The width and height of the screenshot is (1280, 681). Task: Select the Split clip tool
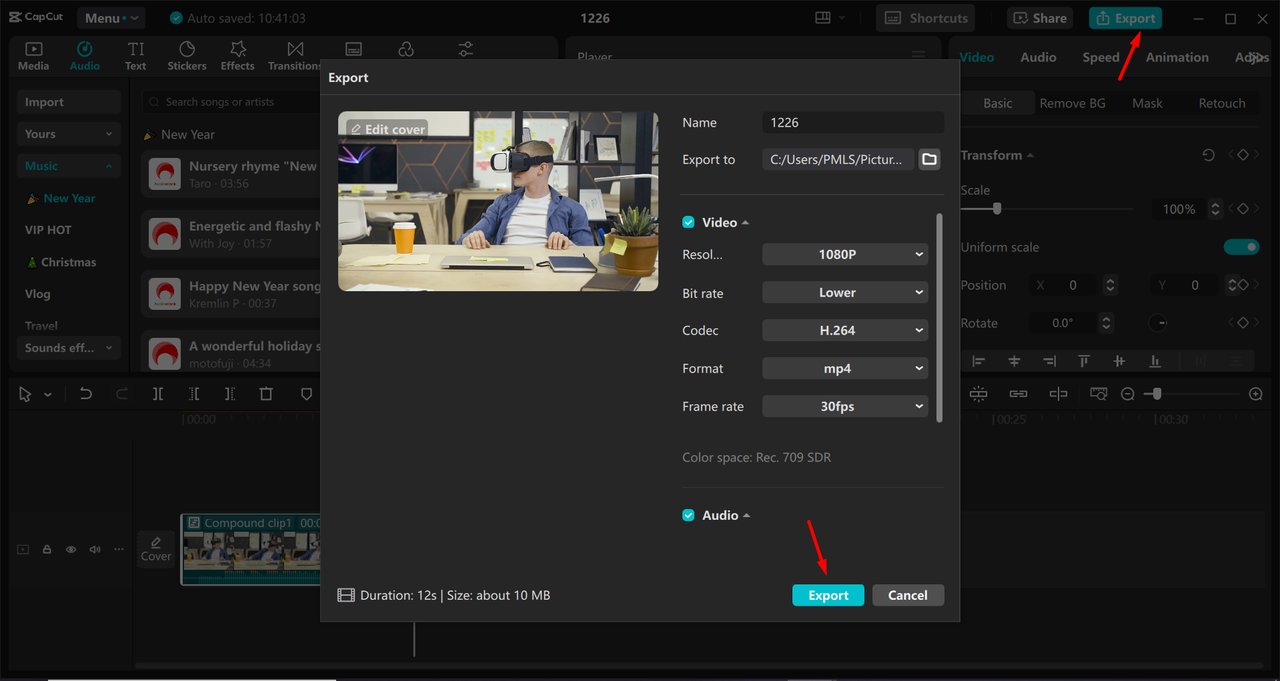(157, 393)
